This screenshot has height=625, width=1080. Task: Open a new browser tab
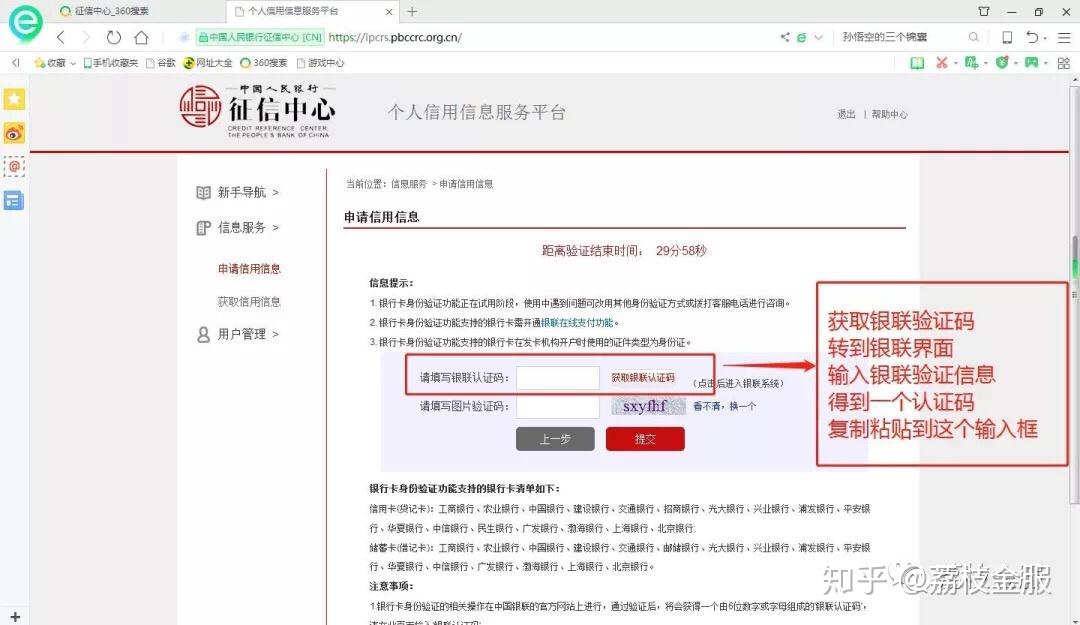click(412, 12)
